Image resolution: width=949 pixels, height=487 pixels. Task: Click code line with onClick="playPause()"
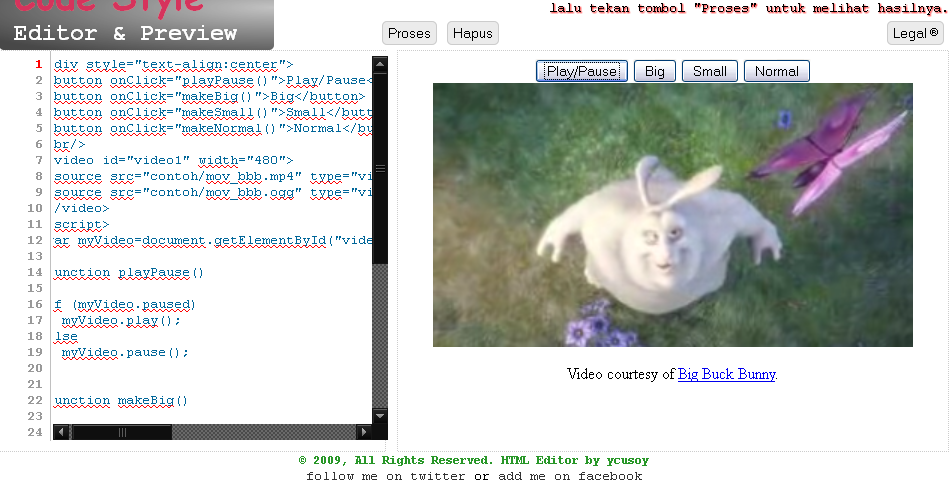click(212, 80)
